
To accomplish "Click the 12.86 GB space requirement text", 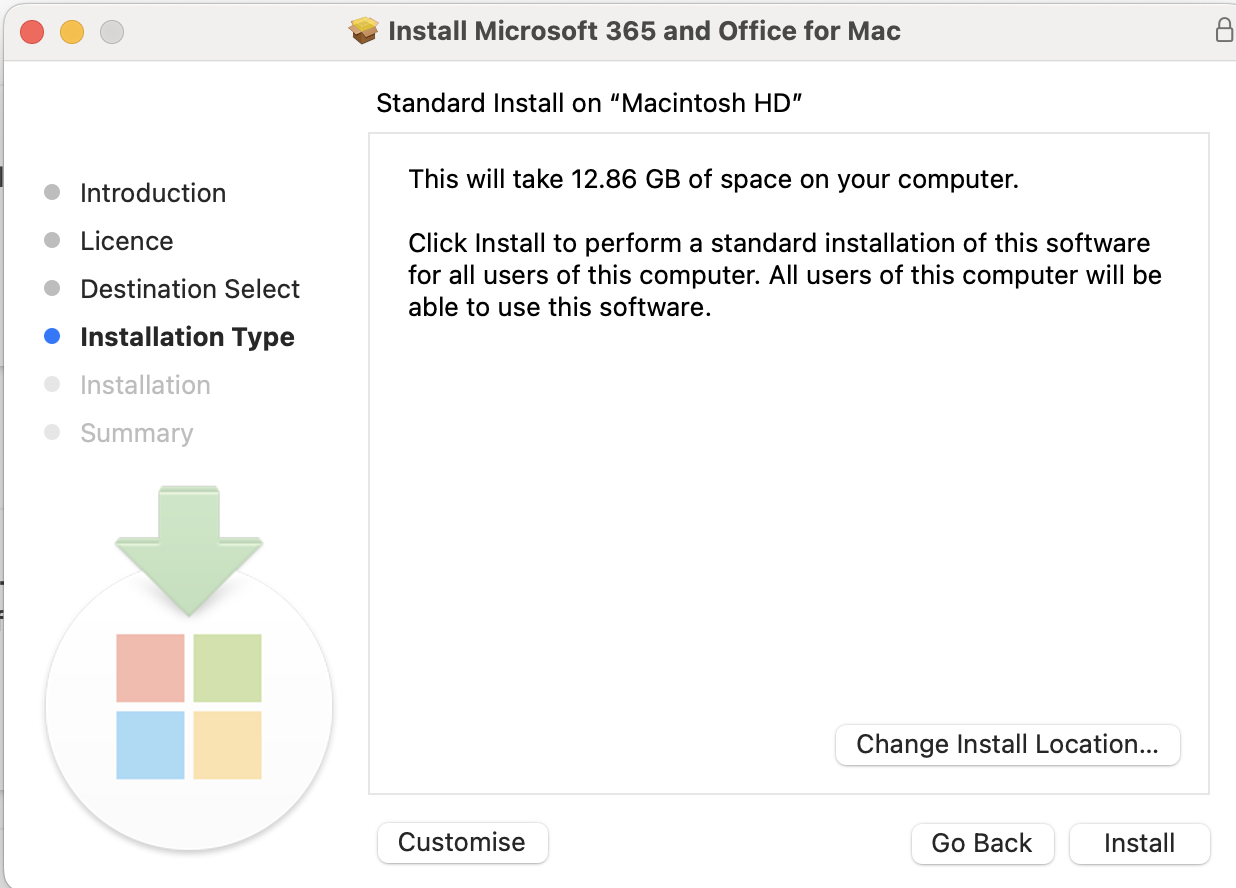I will coord(713,180).
